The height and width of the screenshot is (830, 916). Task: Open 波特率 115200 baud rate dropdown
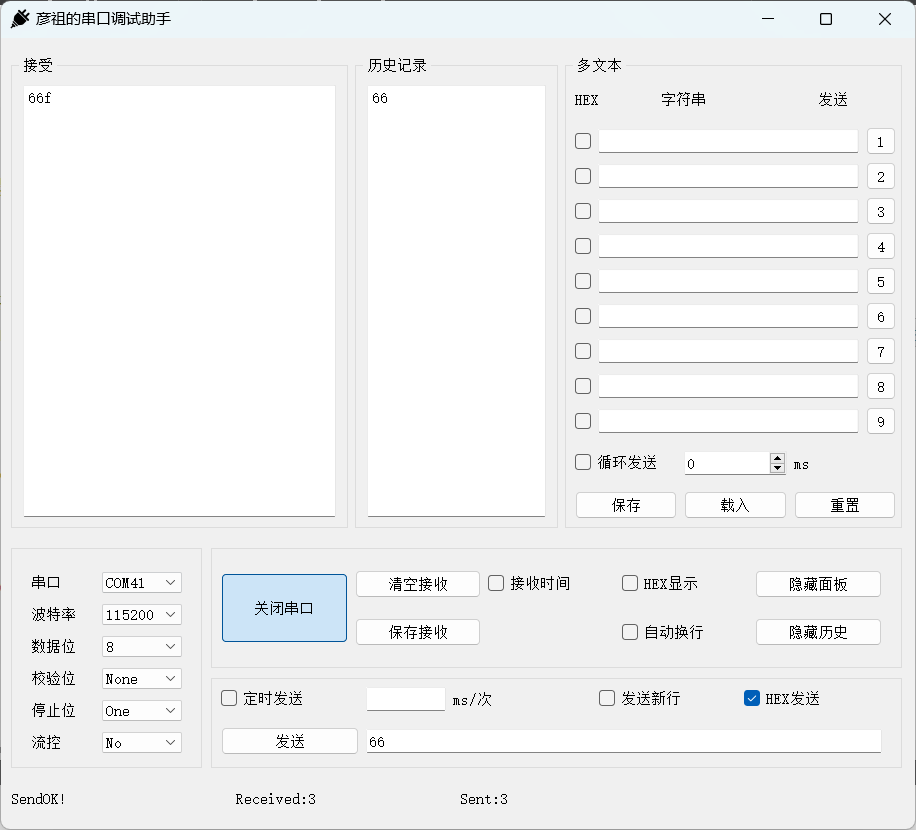tap(142, 615)
